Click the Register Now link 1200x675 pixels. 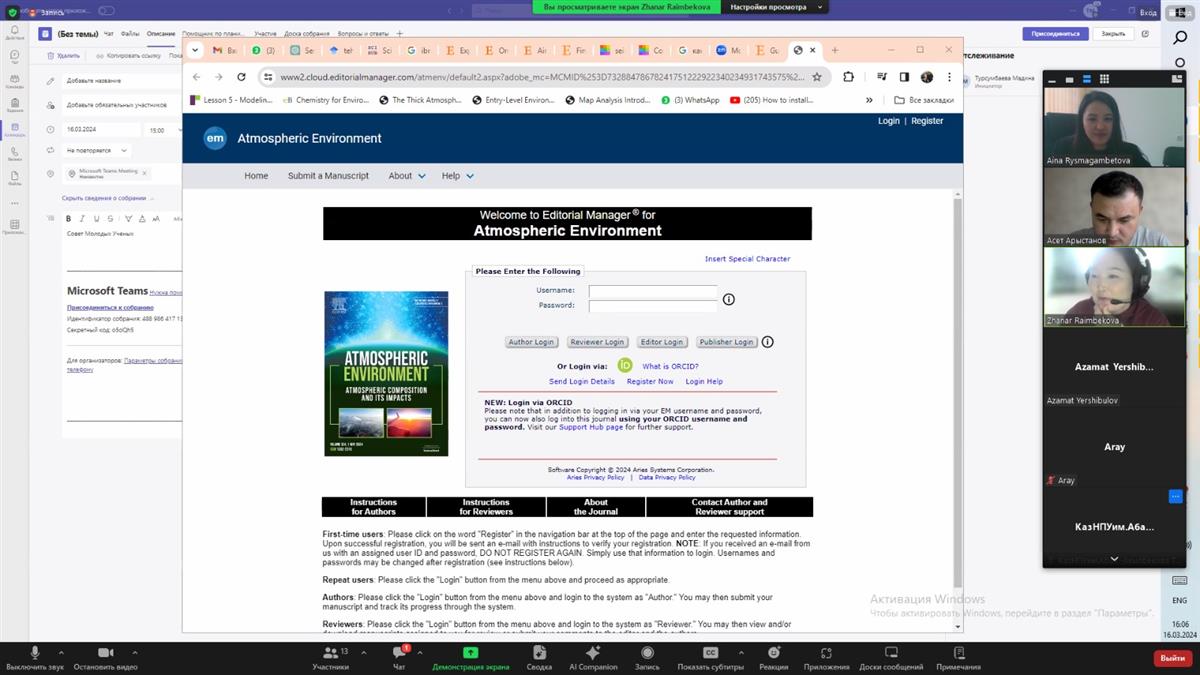point(650,382)
